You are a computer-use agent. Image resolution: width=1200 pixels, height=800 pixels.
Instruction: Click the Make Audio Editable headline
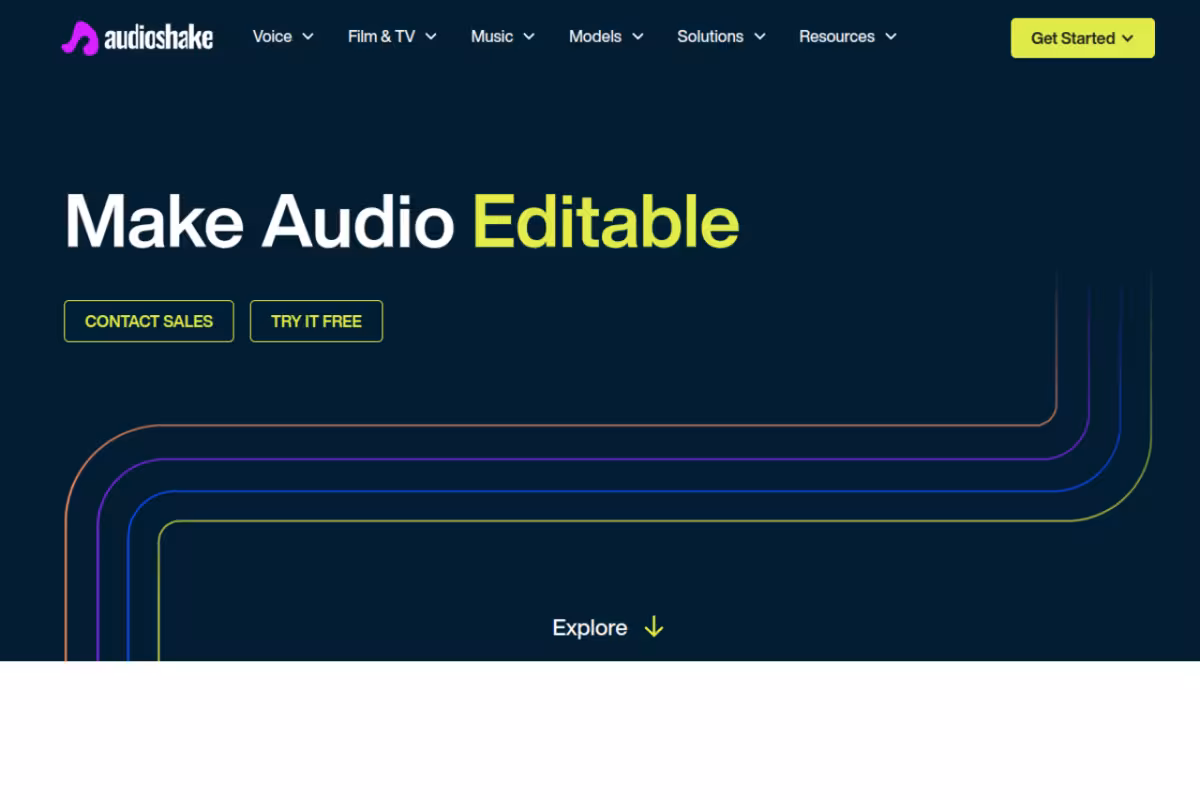click(402, 220)
